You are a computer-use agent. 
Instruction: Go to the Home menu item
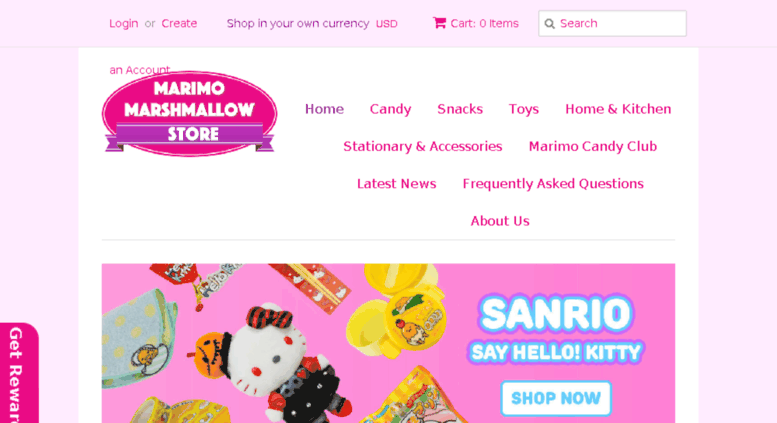pyautogui.click(x=324, y=109)
